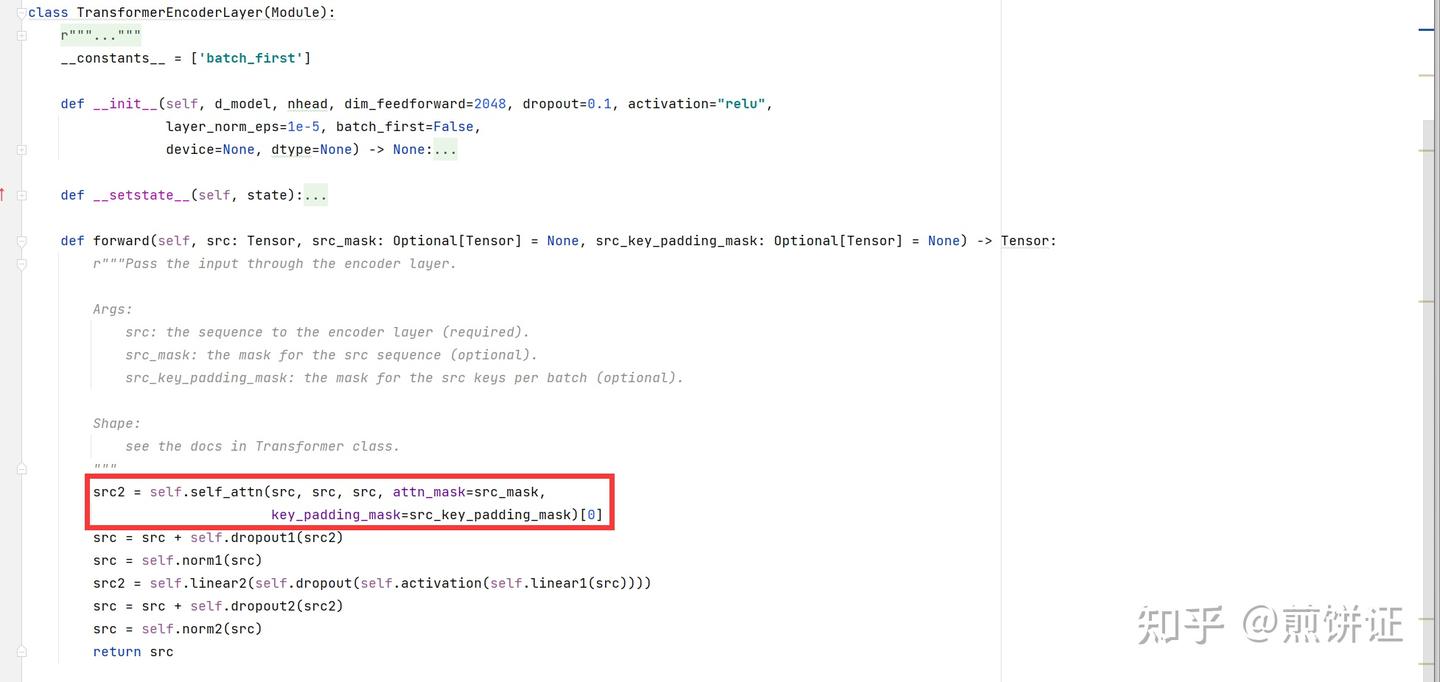Image resolution: width=1440 pixels, height=682 pixels.
Task: Collapse the TransformerEncoderLayer class fold marker
Action: 21,12
